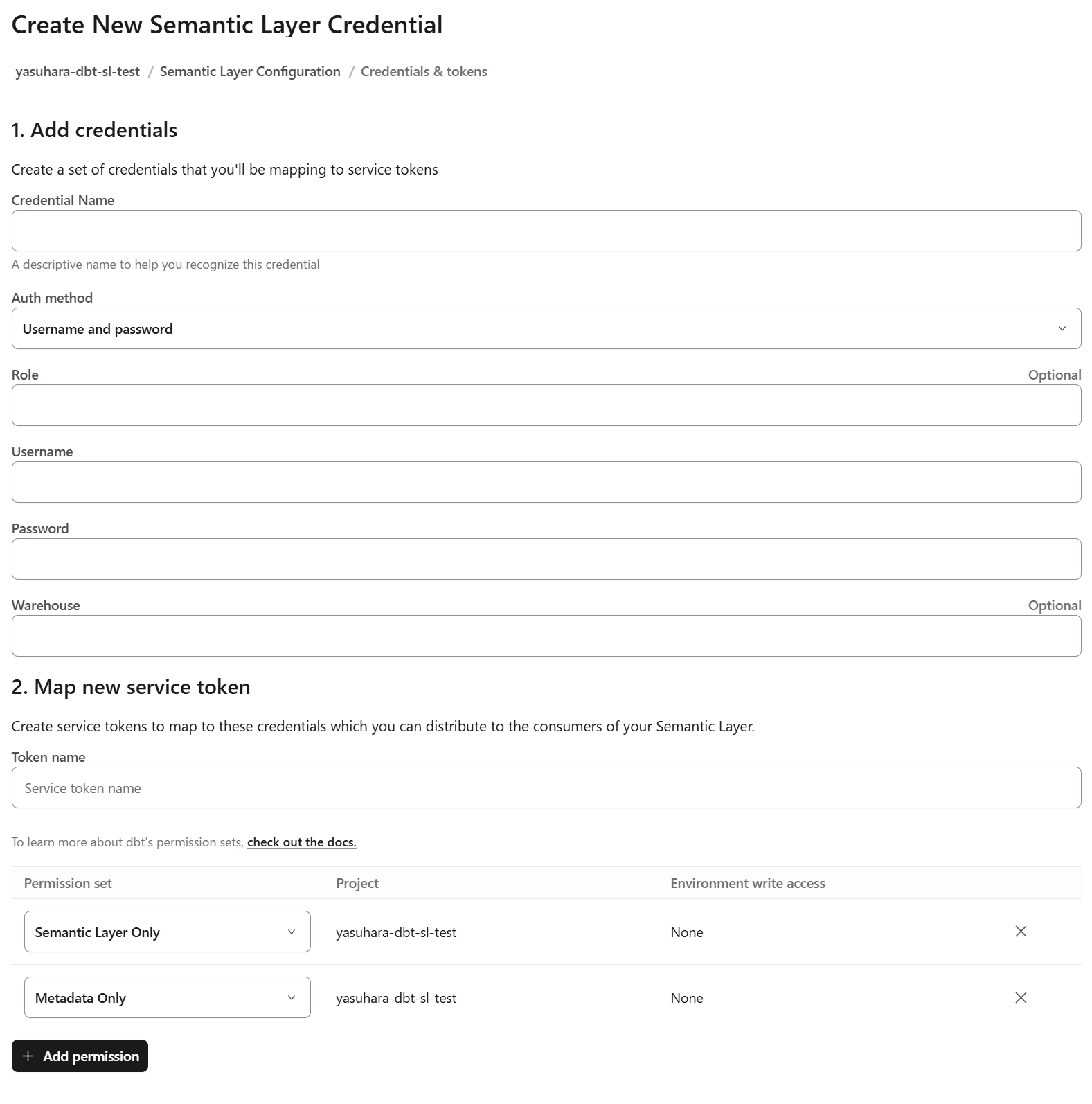Click the Warehouse input field
Image resolution: width=1092 pixels, height=1104 pixels.
(546, 636)
